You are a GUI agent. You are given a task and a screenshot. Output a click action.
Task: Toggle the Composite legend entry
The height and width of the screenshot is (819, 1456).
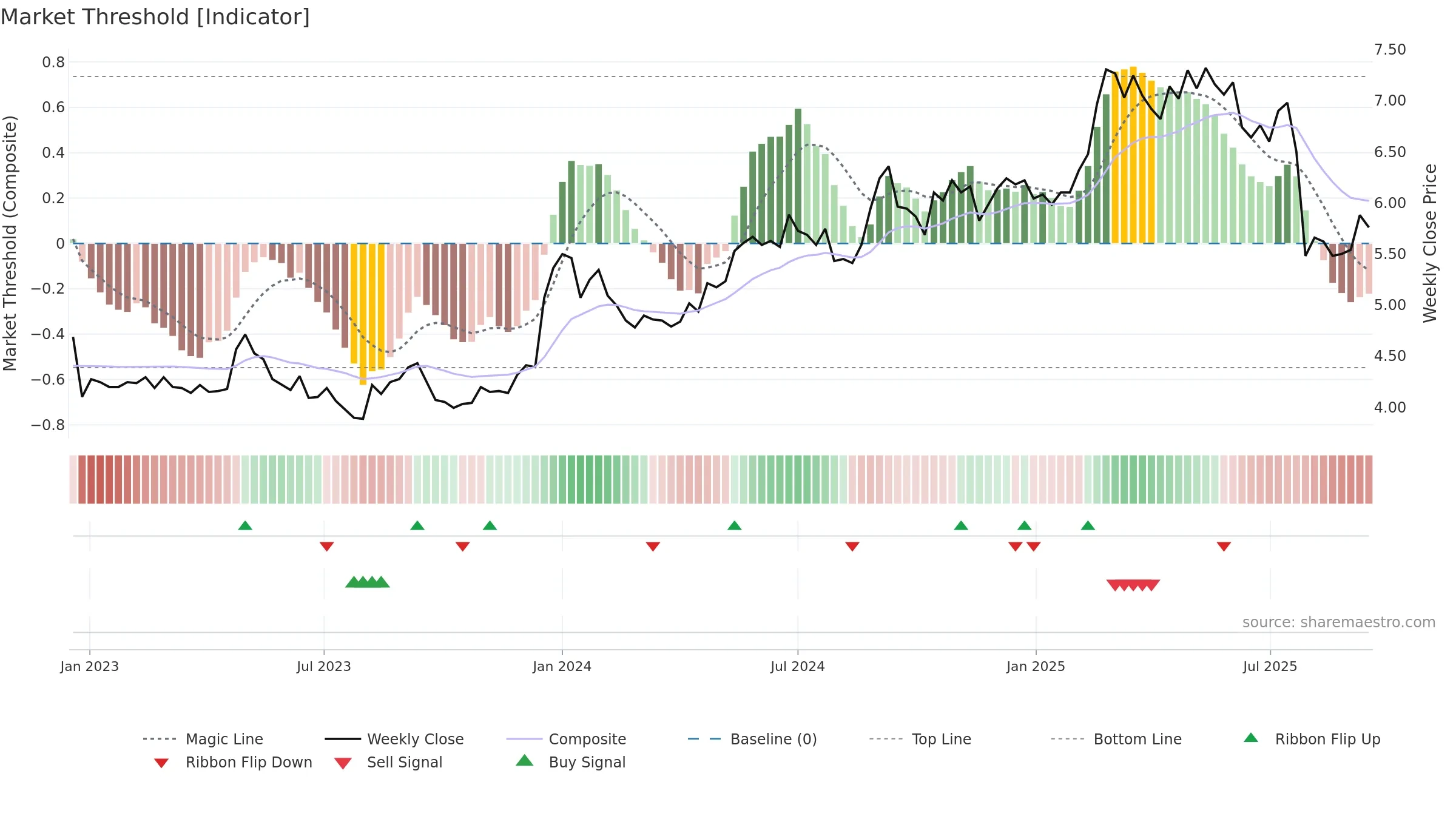click(566, 739)
